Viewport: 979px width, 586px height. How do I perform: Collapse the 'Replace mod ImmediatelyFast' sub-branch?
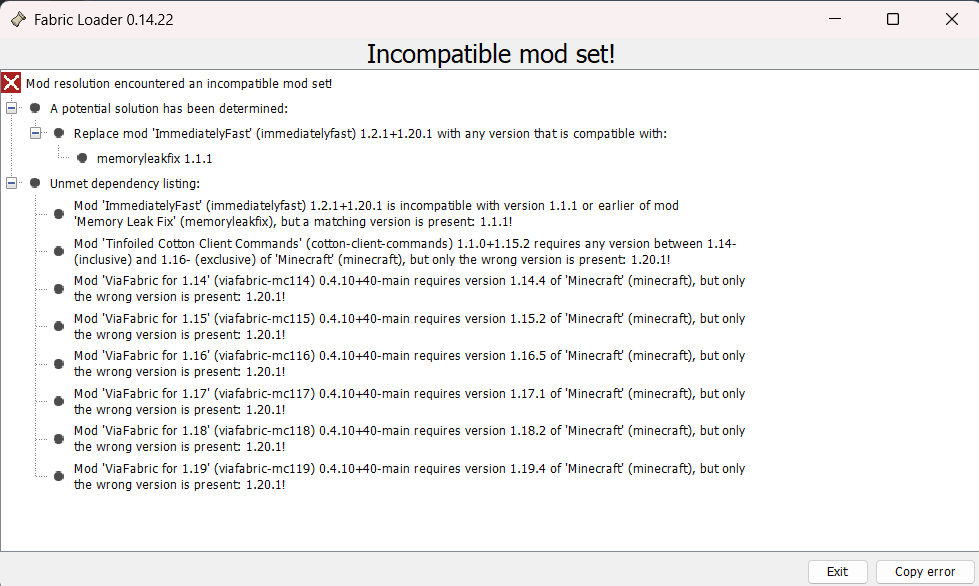click(x=35, y=133)
